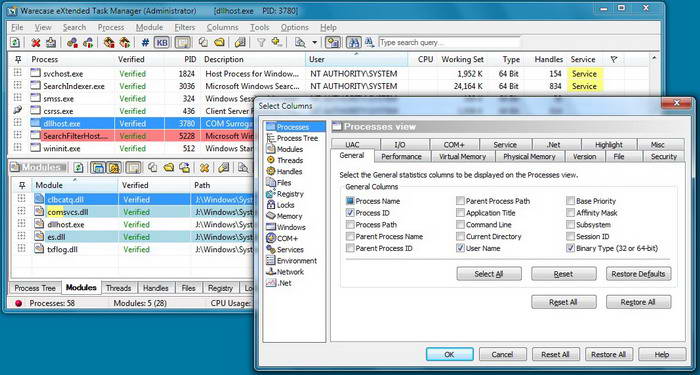700x375 pixels.
Task: Open the Highlight tab
Action: 608,145
